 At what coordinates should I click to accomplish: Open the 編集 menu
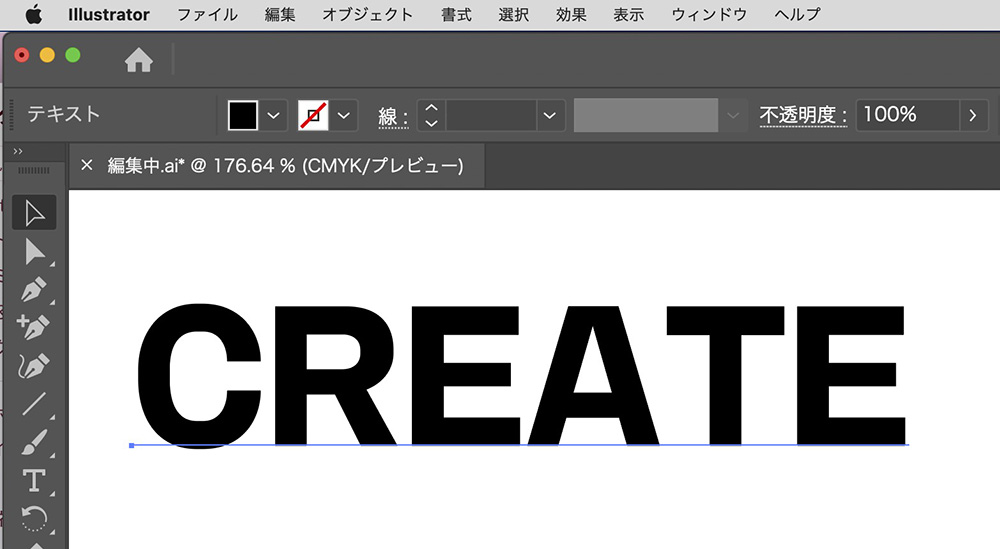280,14
